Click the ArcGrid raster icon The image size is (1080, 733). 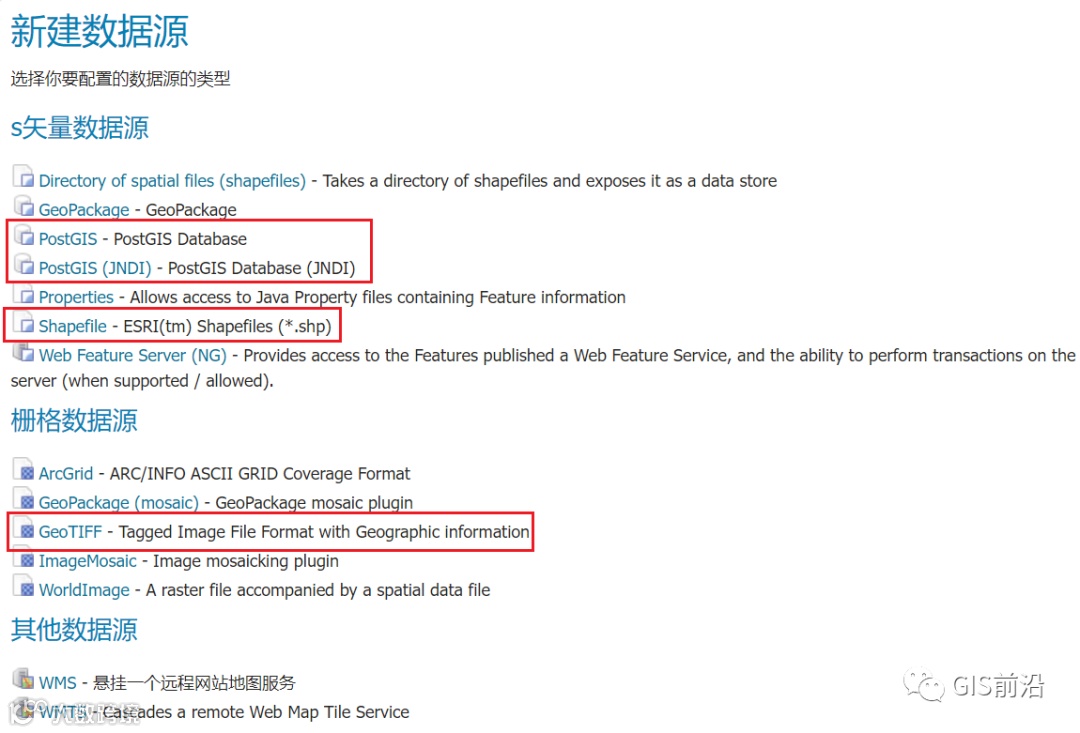pyautogui.click(x=23, y=470)
